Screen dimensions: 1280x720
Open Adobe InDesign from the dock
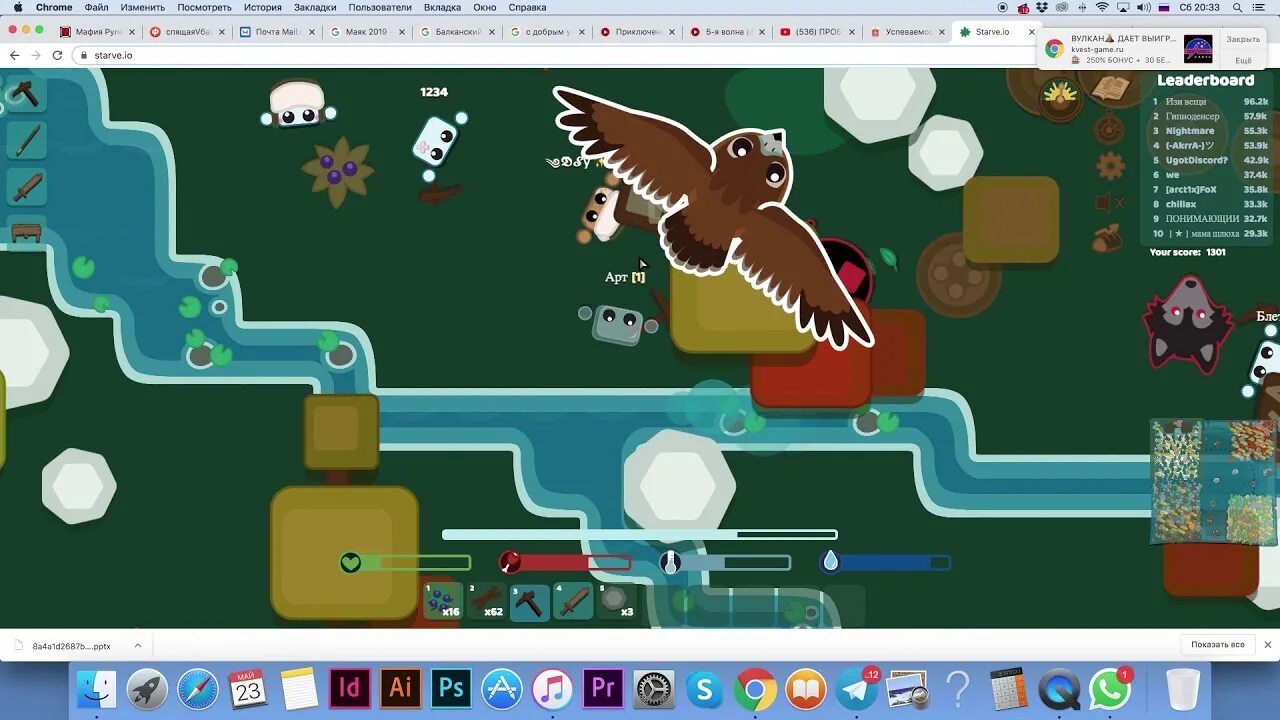pos(350,689)
